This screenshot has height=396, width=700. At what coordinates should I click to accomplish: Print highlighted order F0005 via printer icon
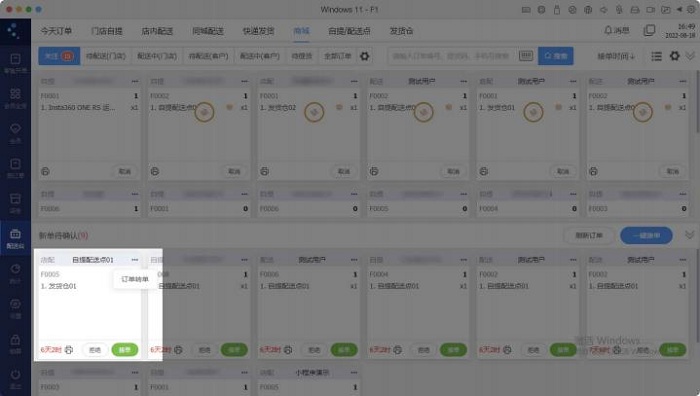tap(69, 350)
